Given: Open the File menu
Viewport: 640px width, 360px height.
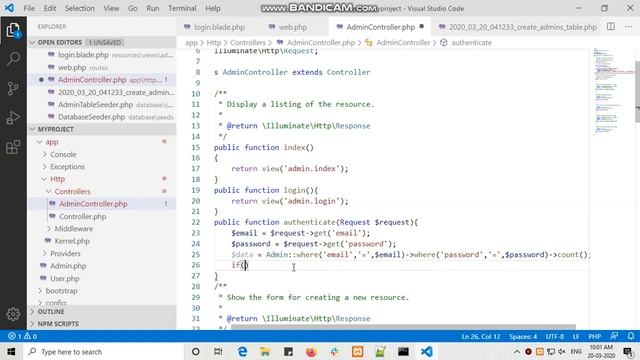Looking at the screenshot, I should pyautogui.click(x=29, y=8).
